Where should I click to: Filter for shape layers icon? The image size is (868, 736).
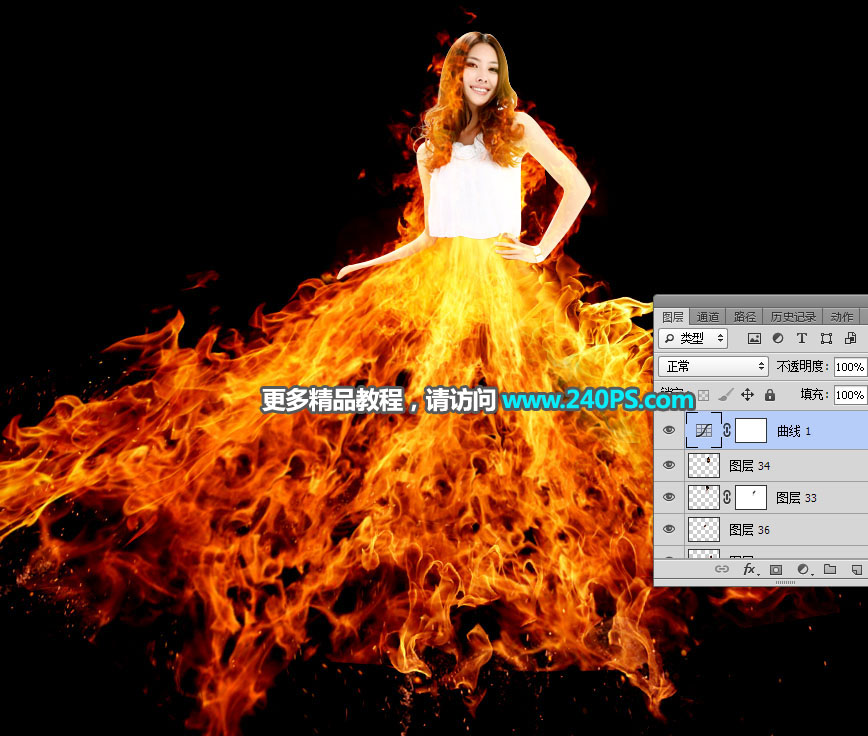826,338
